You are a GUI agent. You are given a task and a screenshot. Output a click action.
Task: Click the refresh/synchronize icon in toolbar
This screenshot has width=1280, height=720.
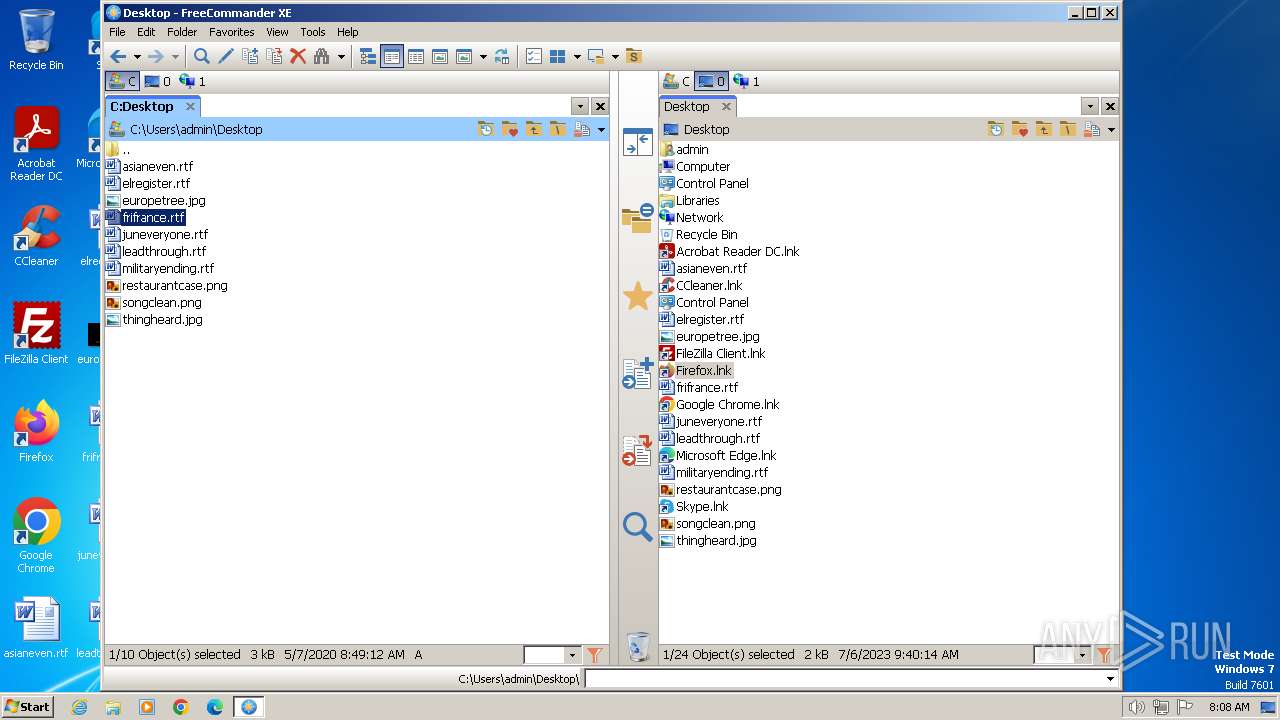tap(502, 57)
